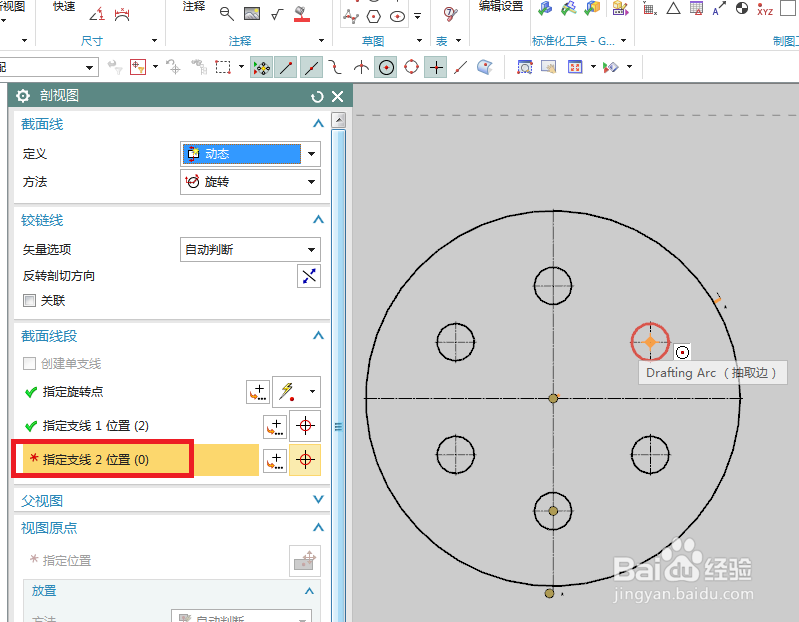The image size is (799, 622).
Task: Click the area fill bucket icon
Action: (x=302, y=14)
